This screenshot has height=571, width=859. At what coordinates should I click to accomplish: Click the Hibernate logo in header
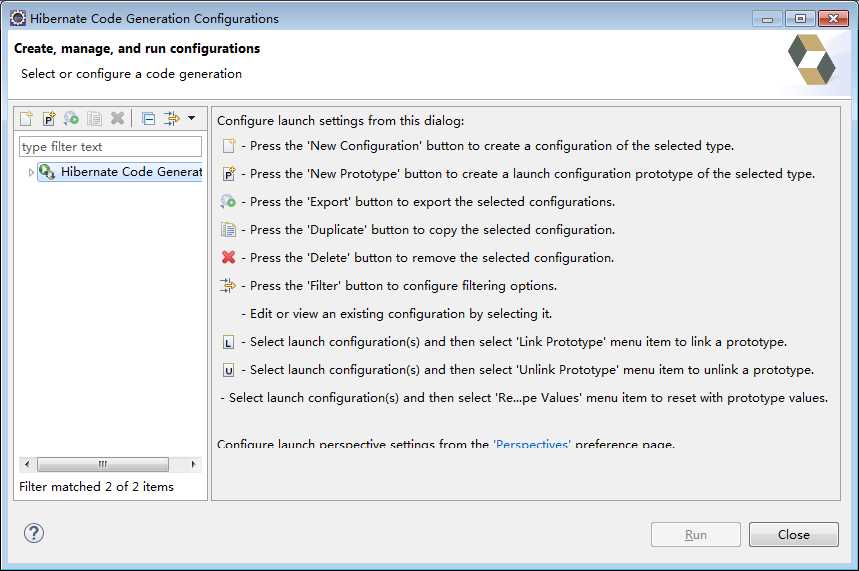coord(811,60)
